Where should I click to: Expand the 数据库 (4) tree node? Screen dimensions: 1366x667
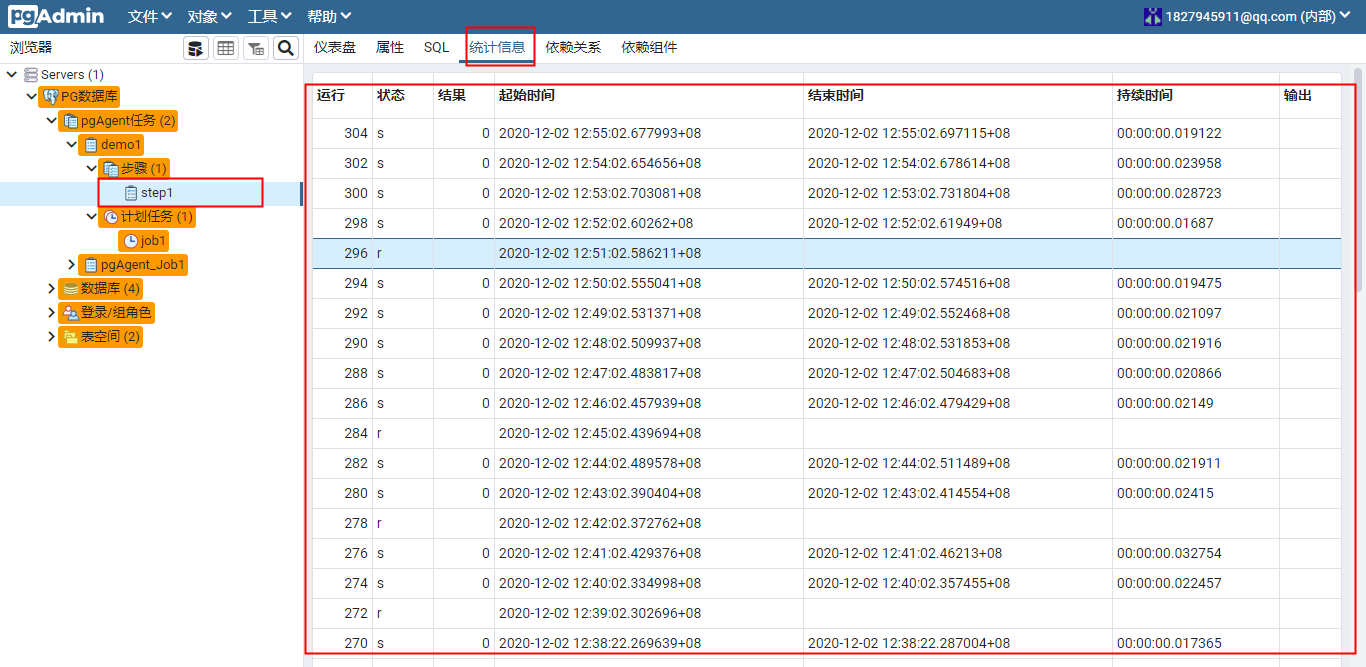(51, 288)
